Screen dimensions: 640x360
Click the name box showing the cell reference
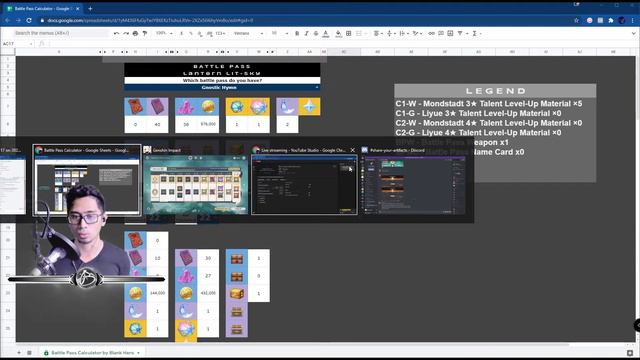(x=17, y=44)
